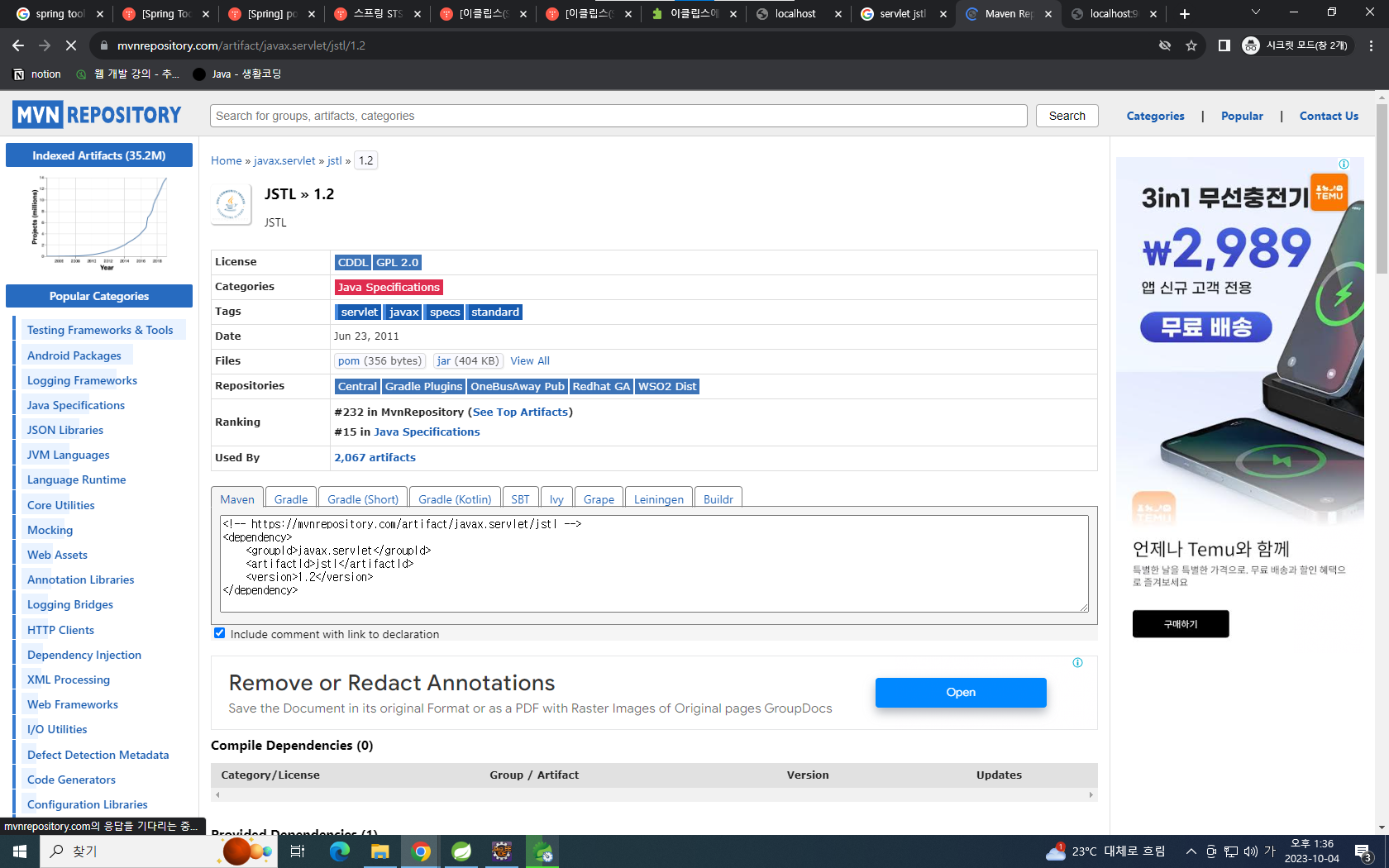Viewport: 1389px width, 868px height.
Task: Open the Contact Us link
Action: pyautogui.click(x=1329, y=116)
